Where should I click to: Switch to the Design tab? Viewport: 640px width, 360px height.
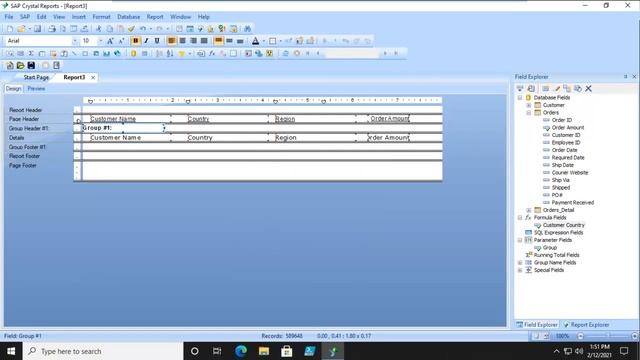[x=13, y=89]
